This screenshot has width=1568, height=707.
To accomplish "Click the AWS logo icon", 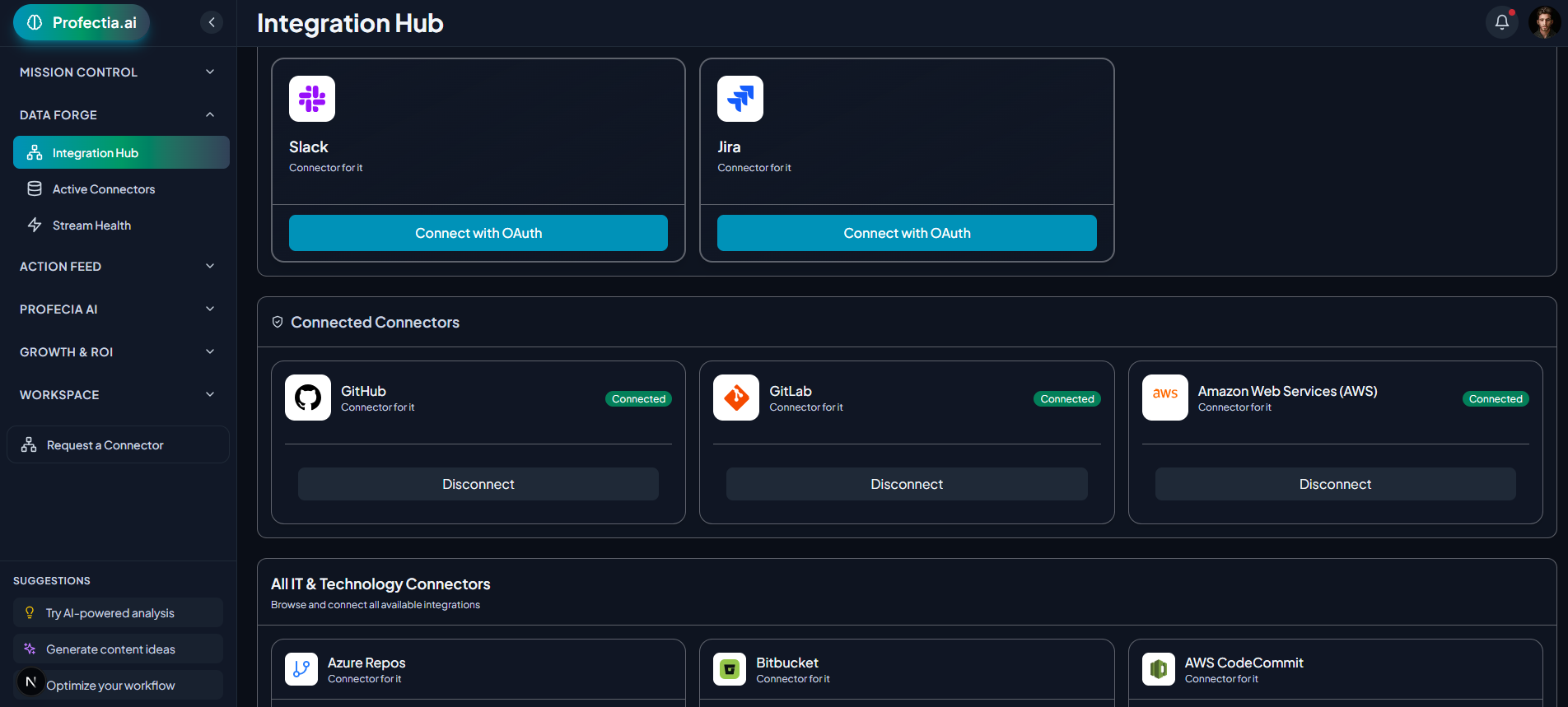I will 1165,398.
